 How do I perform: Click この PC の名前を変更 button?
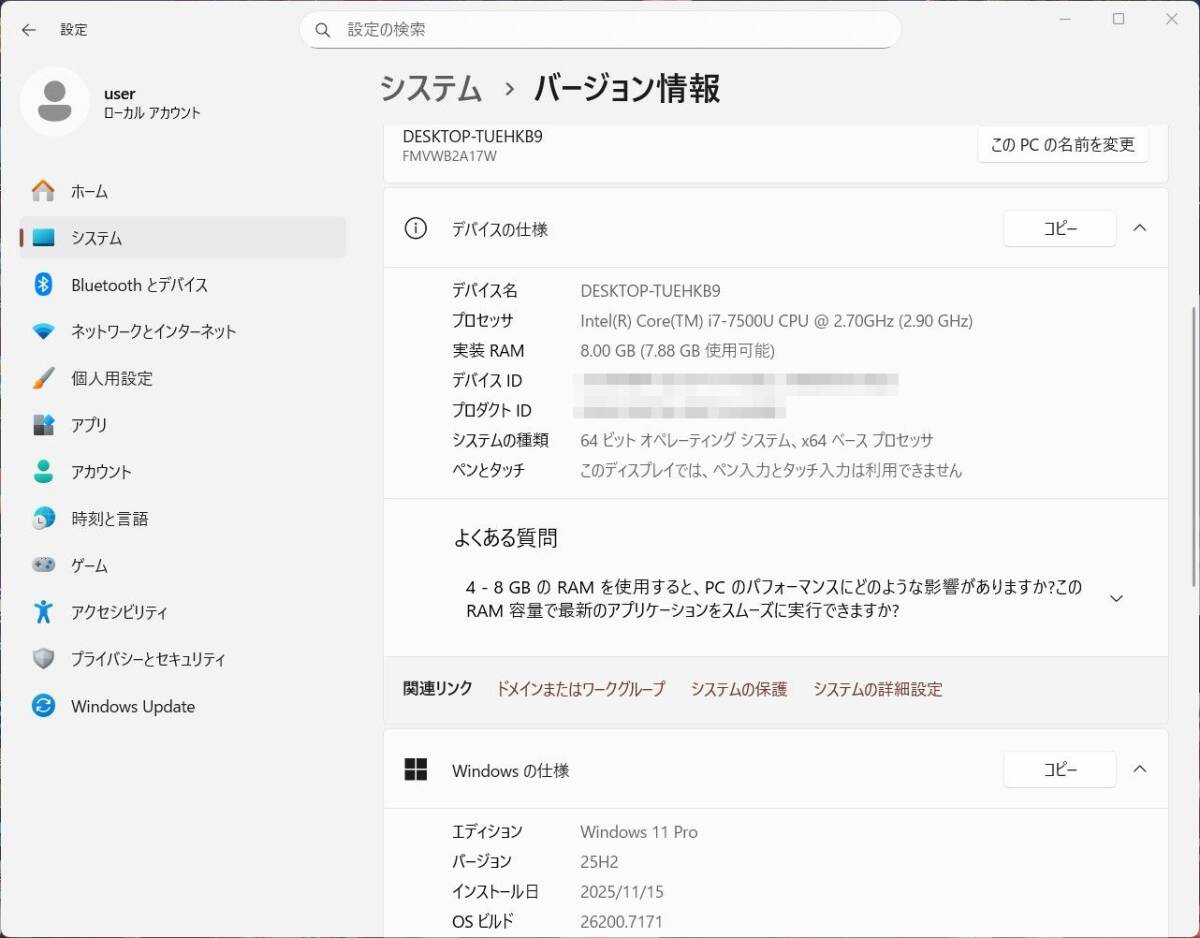pos(1062,144)
